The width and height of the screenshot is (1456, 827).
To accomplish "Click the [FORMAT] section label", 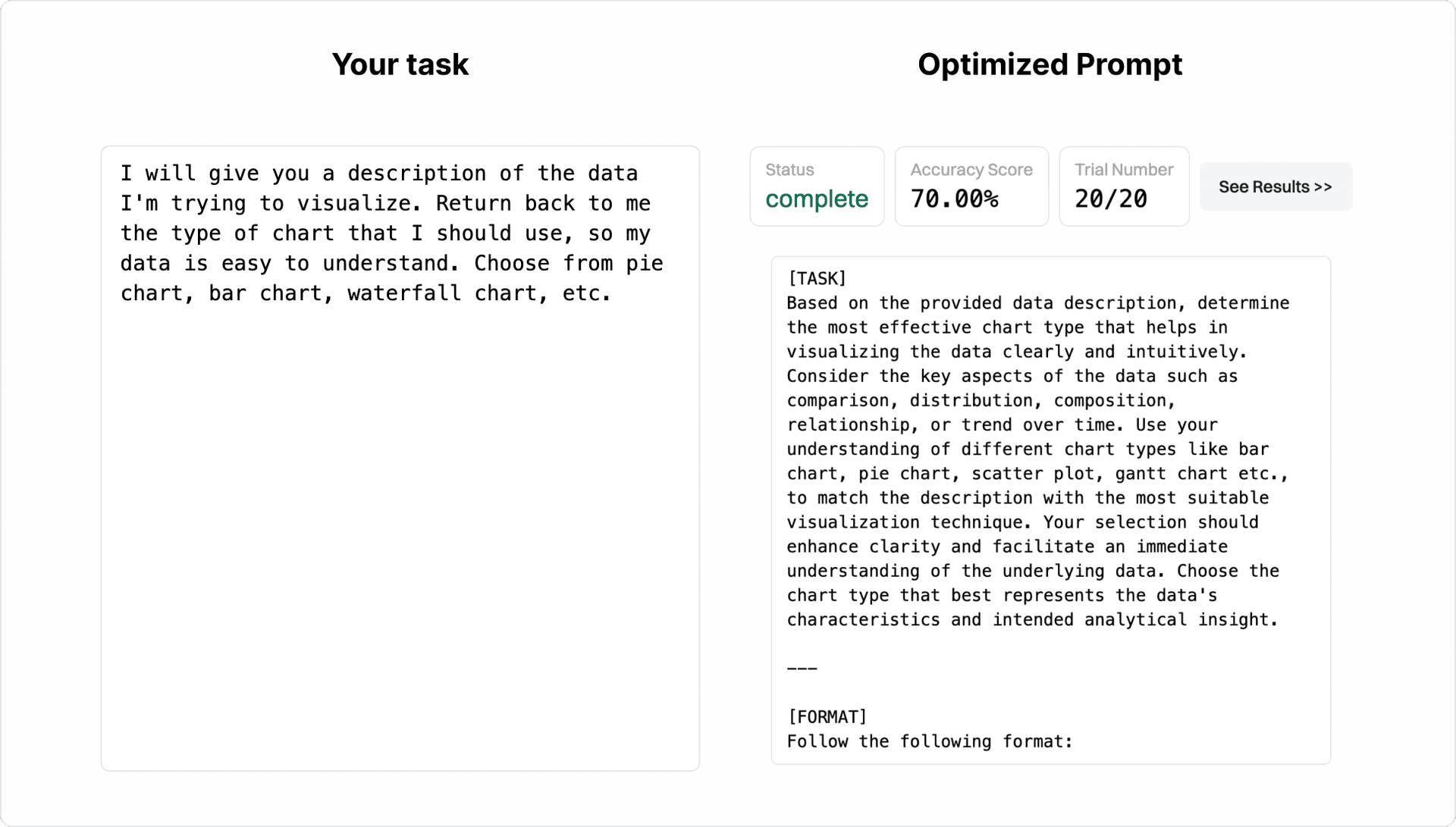I will pyautogui.click(x=827, y=716).
